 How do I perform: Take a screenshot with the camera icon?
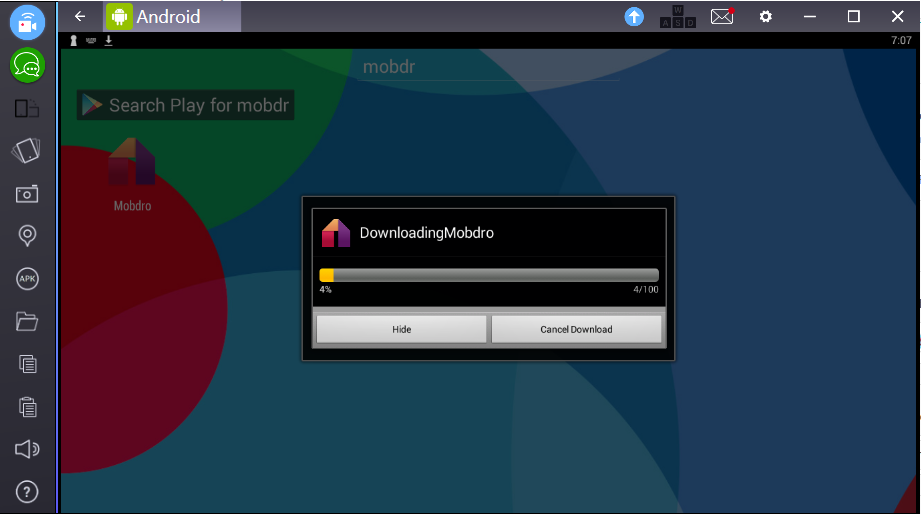pos(27,194)
